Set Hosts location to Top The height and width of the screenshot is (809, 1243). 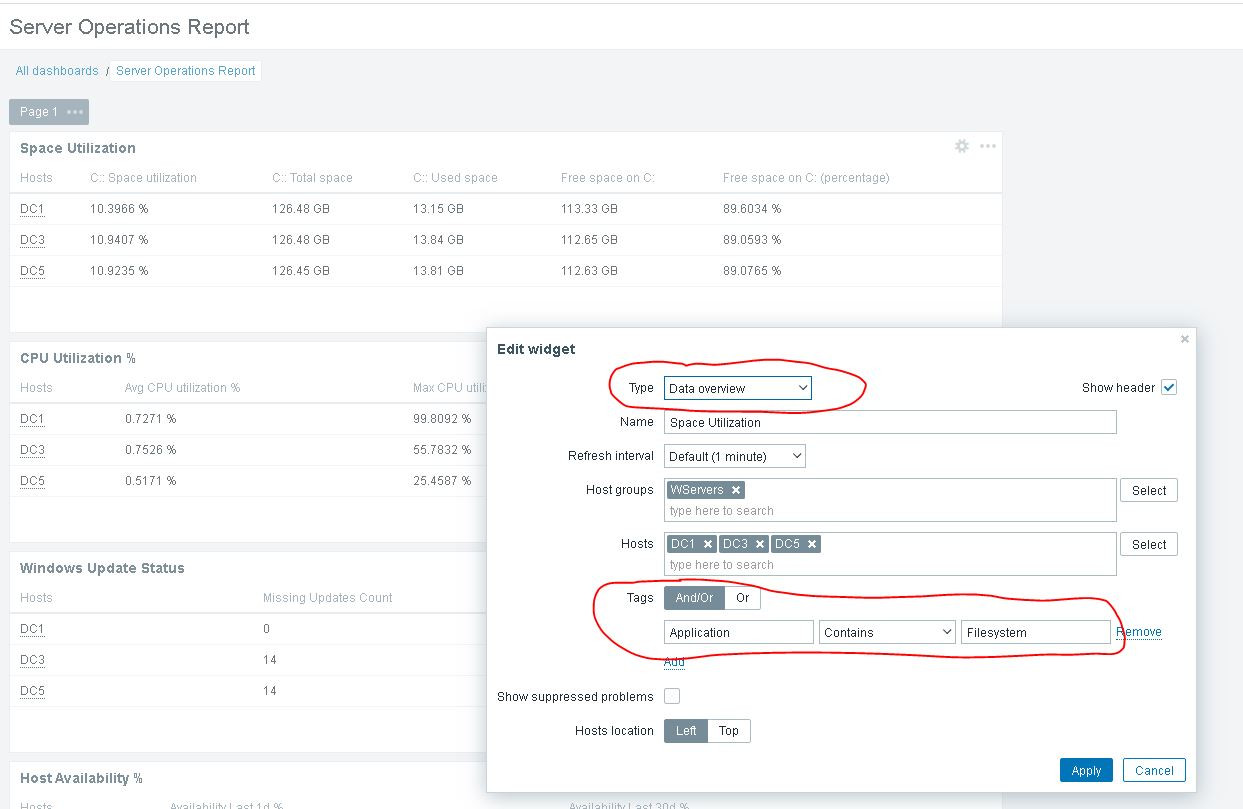tap(728, 731)
